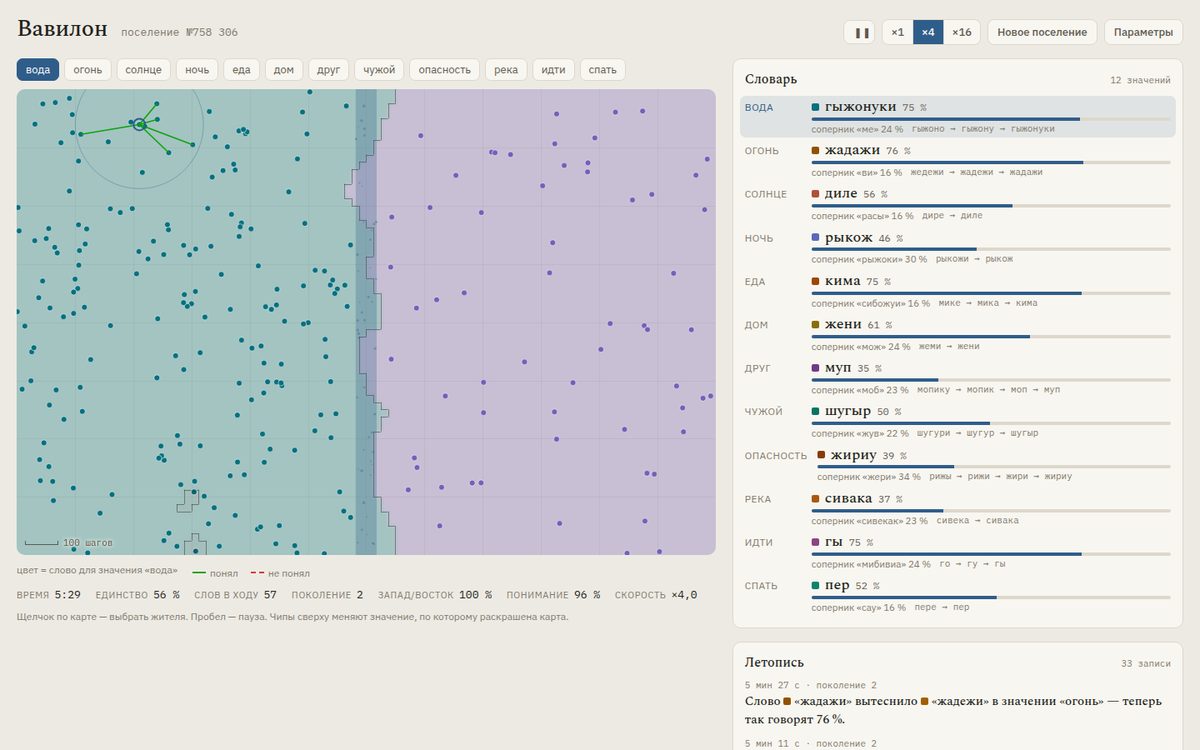Click the Вавилон title
This screenshot has width=1200, height=750.
62,29
